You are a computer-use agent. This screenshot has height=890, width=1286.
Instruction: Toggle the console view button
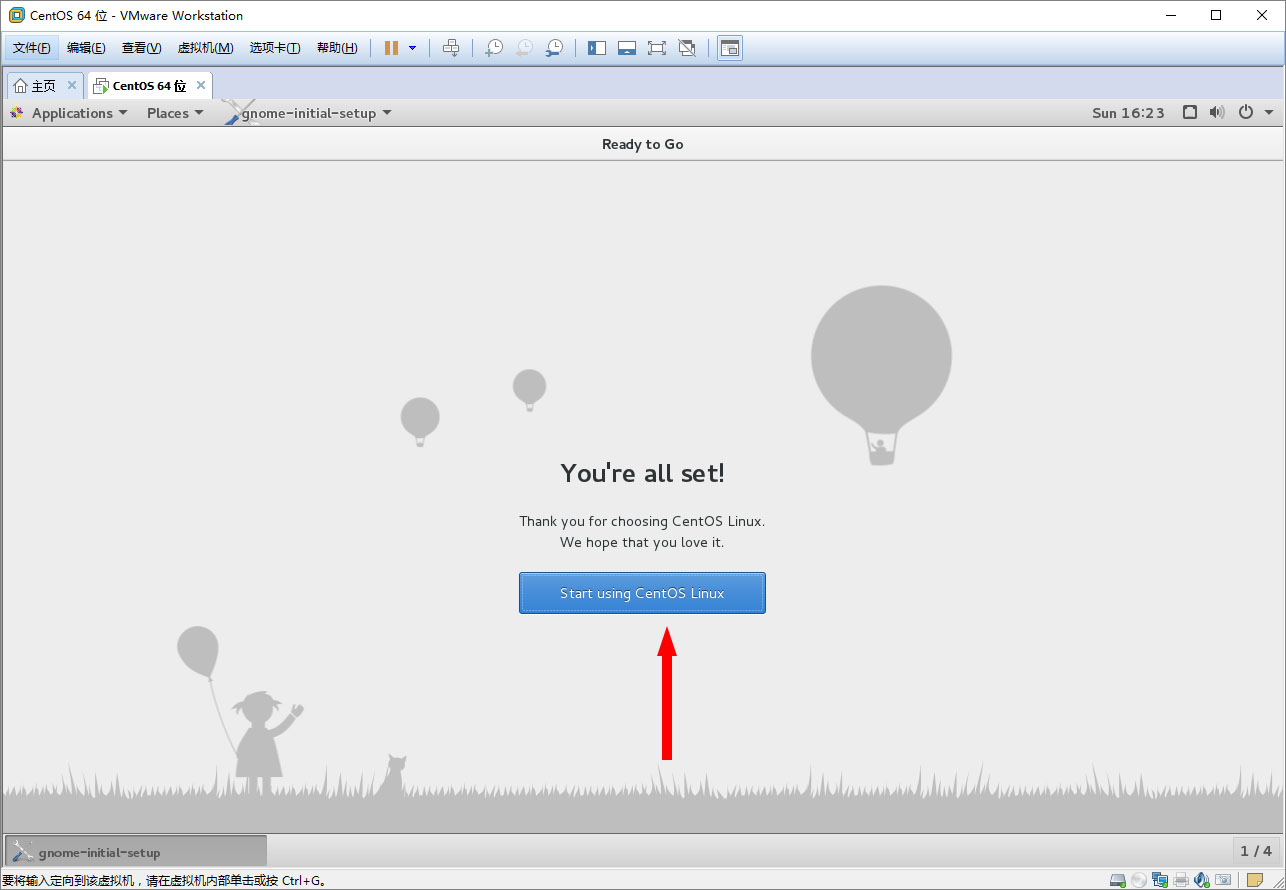[730, 48]
